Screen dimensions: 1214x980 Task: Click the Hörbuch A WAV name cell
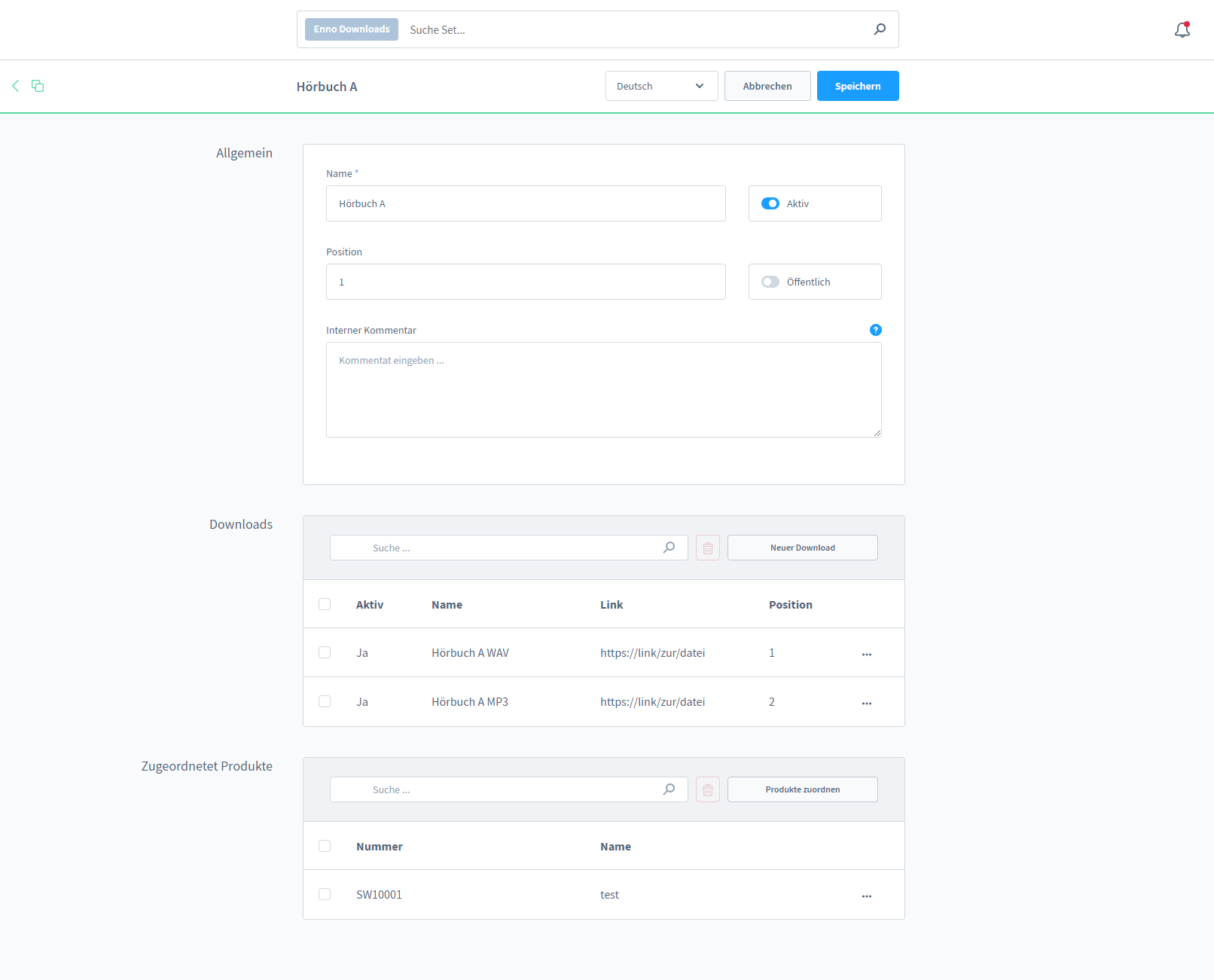point(470,653)
